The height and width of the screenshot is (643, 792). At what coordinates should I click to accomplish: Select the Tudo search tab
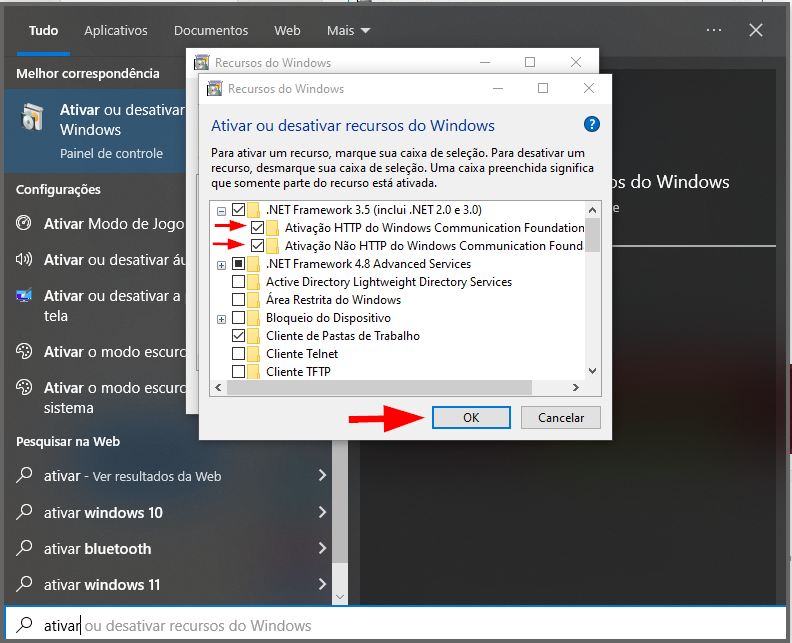(x=43, y=30)
